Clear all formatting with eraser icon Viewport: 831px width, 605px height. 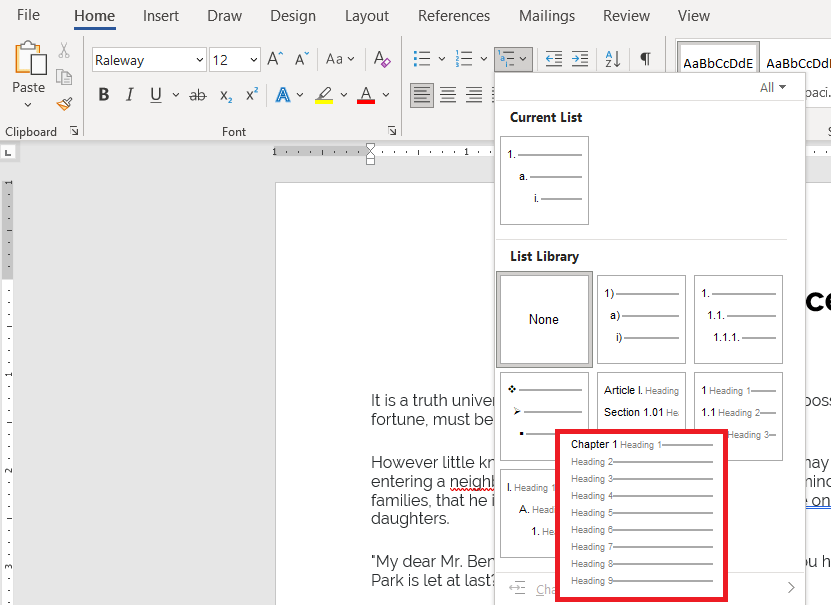(382, 59)
